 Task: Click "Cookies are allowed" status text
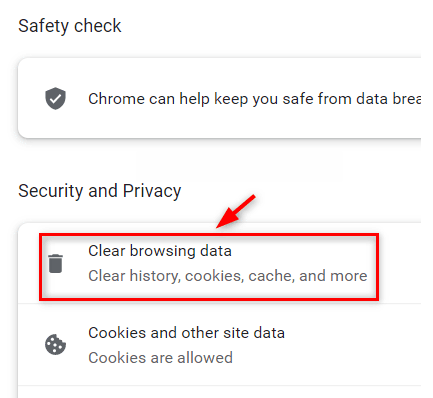160,358
